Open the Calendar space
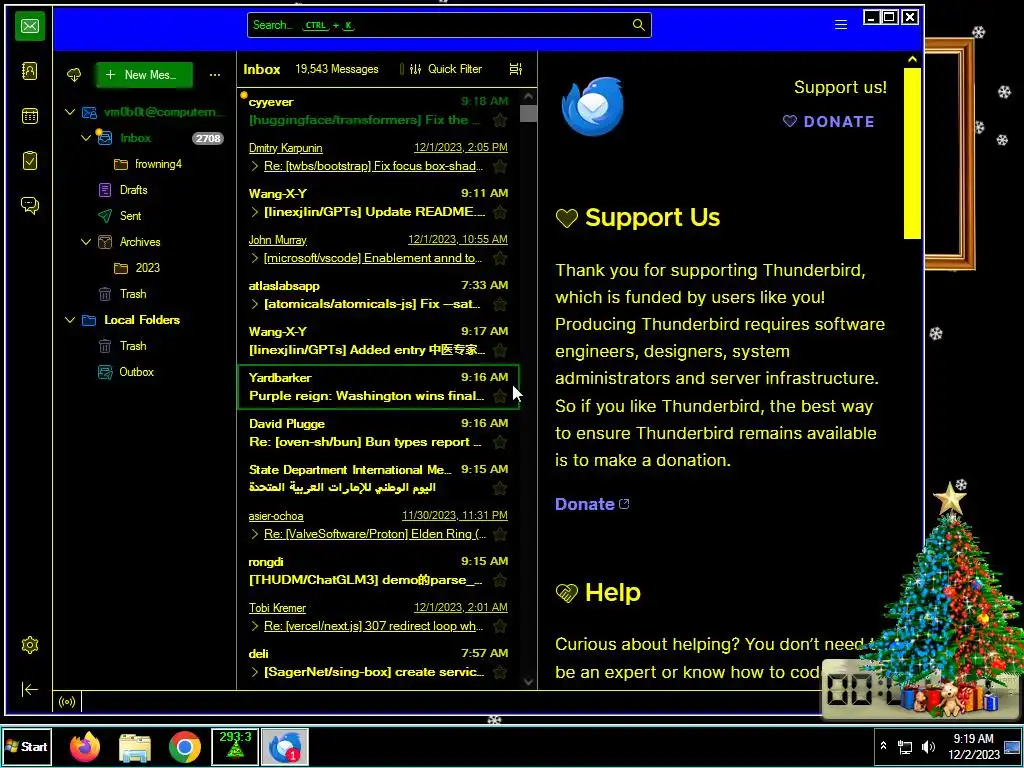The height and width of the screenshot is (768, 1024). (x=29, y=116)
